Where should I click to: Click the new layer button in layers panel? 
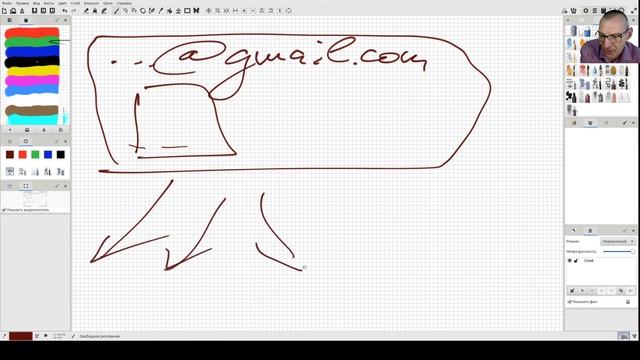click(x=572, y=291)
